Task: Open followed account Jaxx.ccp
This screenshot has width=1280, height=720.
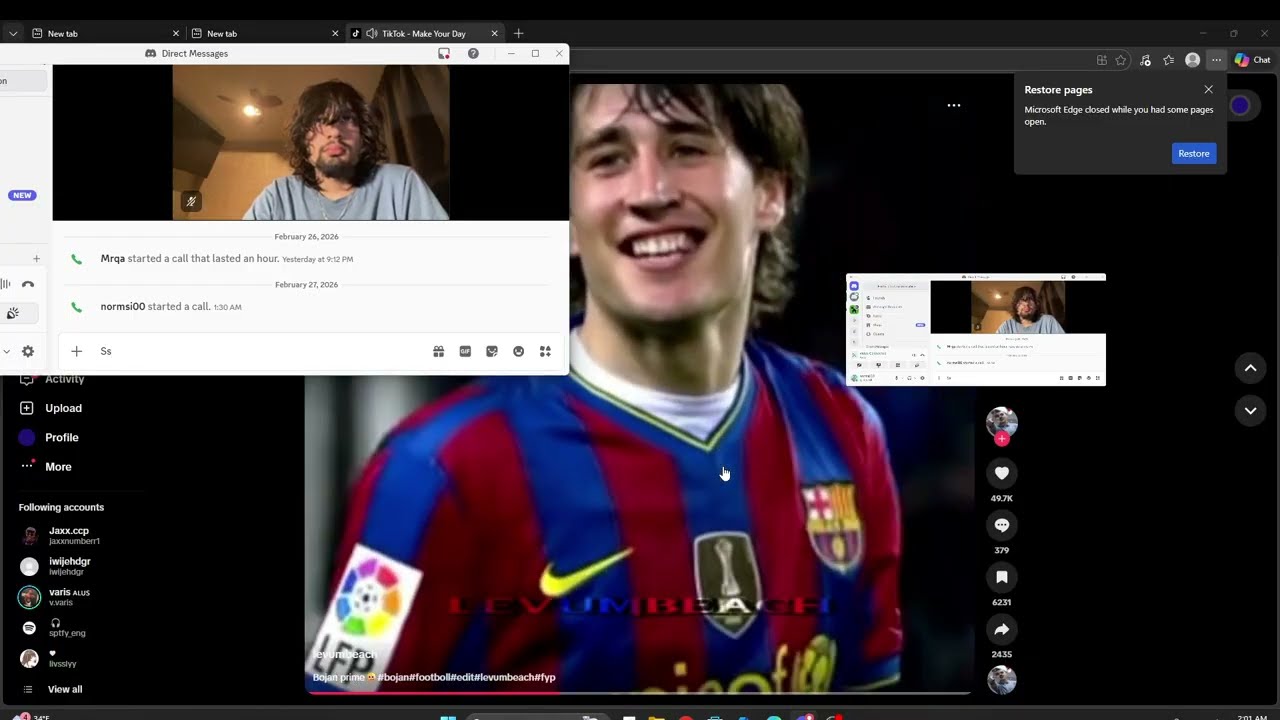Action: coord(60,535)
